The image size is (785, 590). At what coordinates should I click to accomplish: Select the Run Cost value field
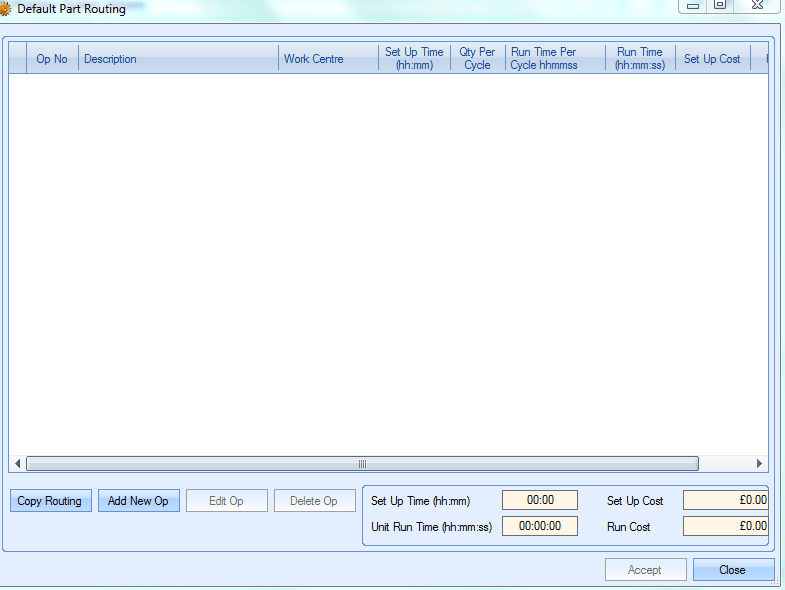pos(725,526)
